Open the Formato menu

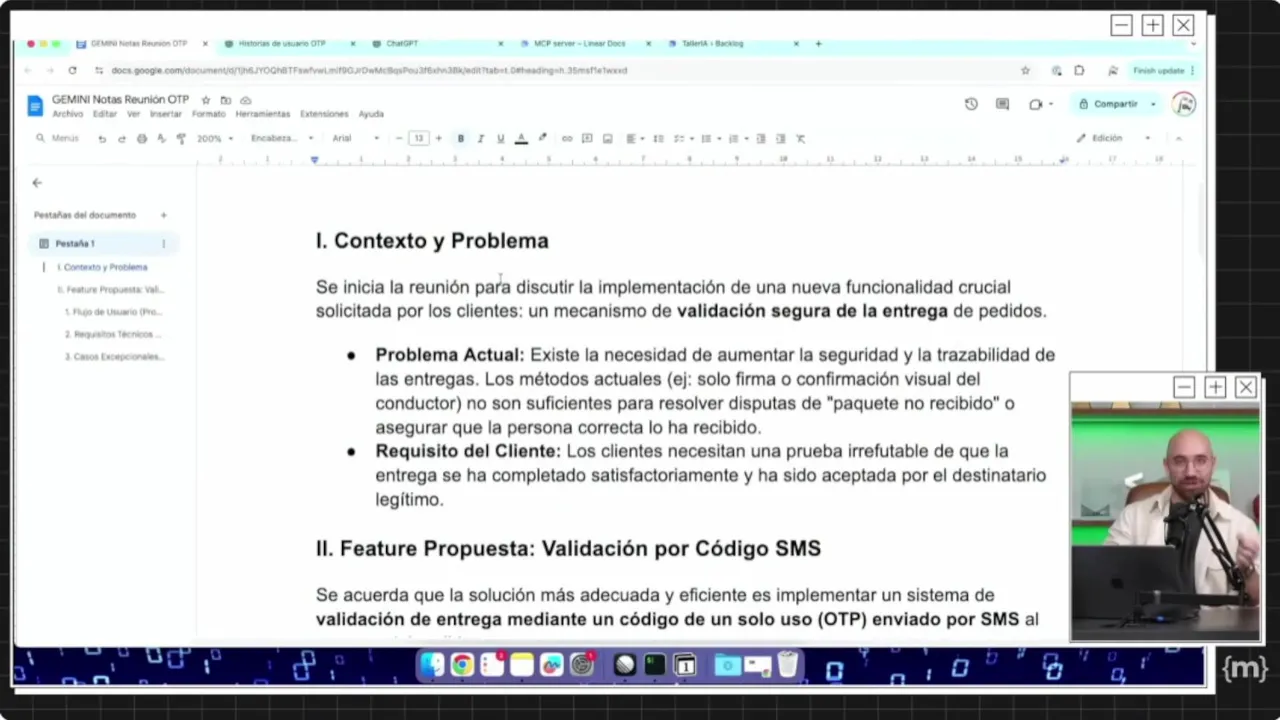click(x=209, y=114)
